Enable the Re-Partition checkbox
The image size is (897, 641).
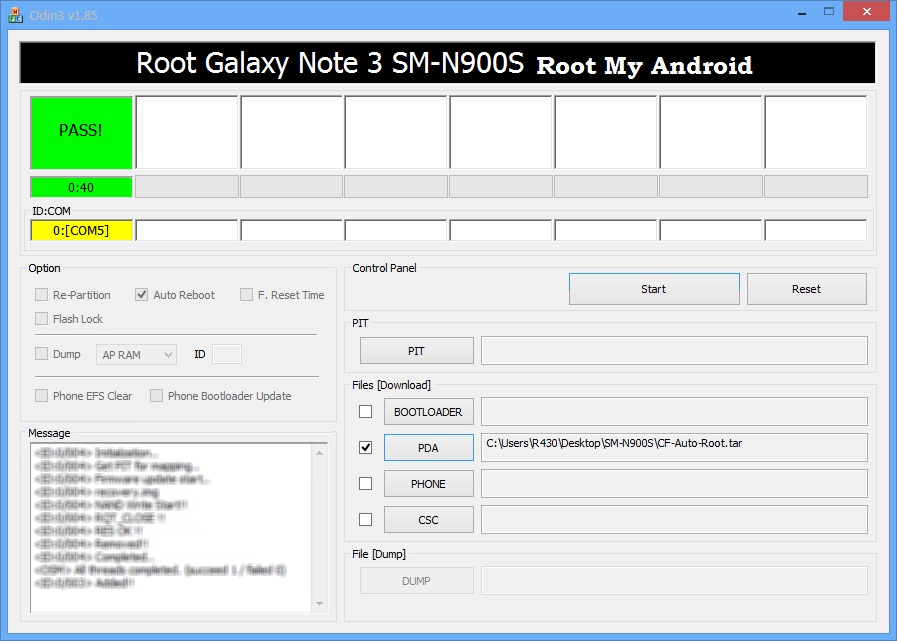pyautogui.click(x=41, y=295)
